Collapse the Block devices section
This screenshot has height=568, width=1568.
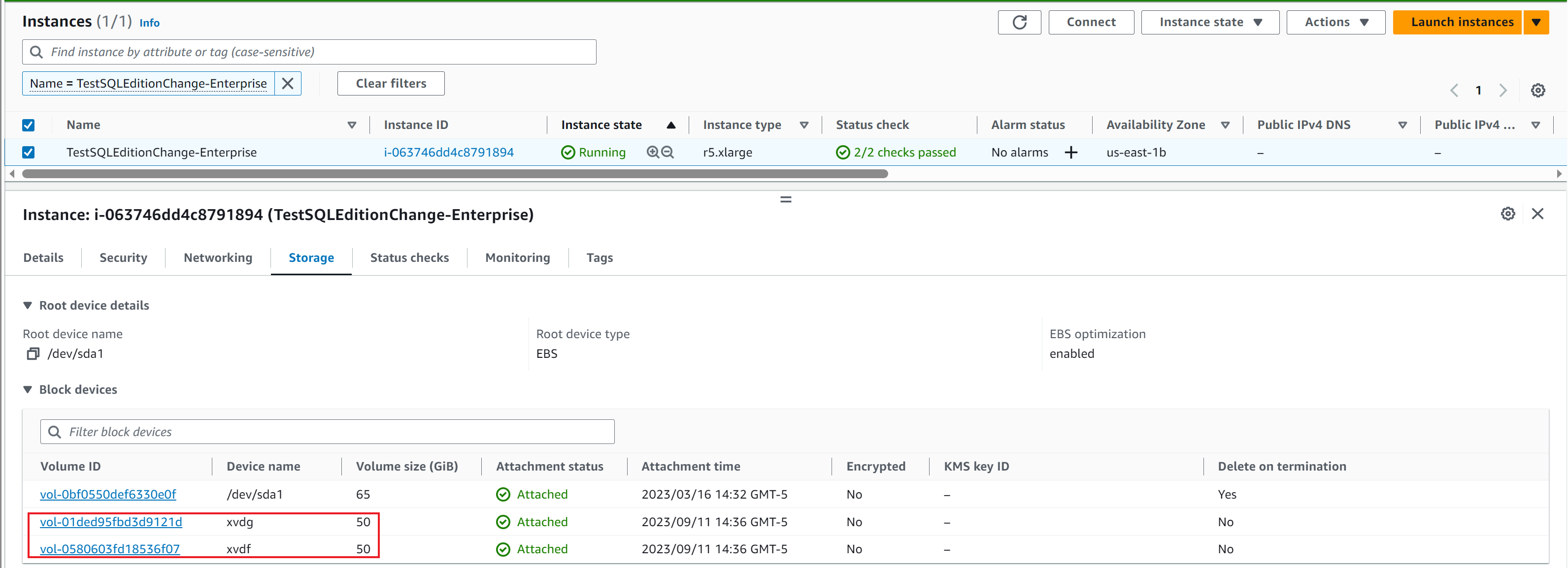pyautogui.click(x=28, y=389)
